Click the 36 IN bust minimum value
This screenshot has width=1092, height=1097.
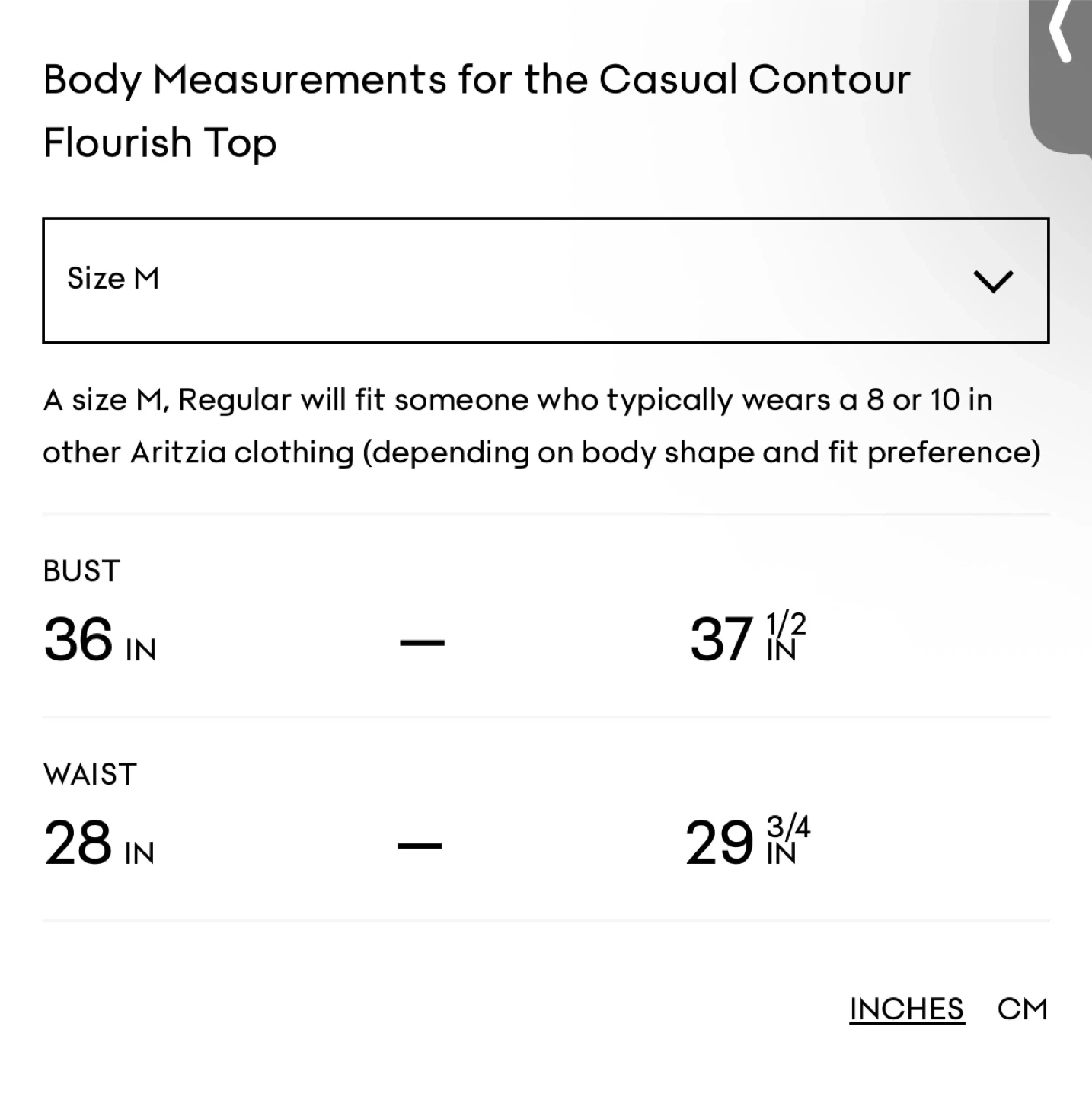pyautogui.click(x=100, y=638)
